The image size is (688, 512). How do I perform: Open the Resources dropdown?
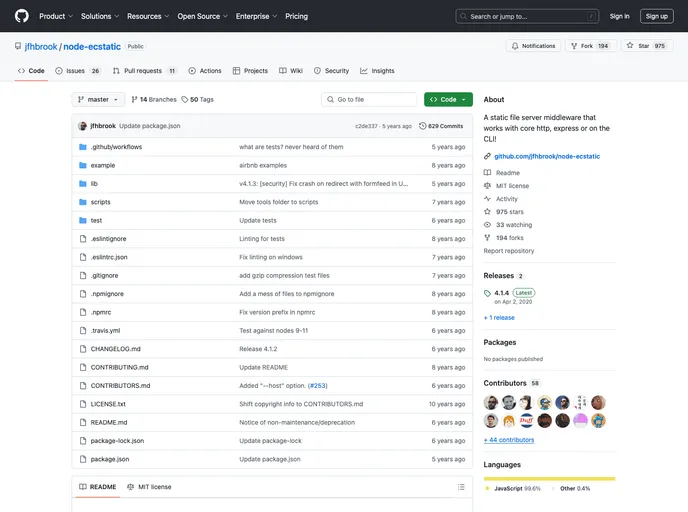(x=148, y=16)
